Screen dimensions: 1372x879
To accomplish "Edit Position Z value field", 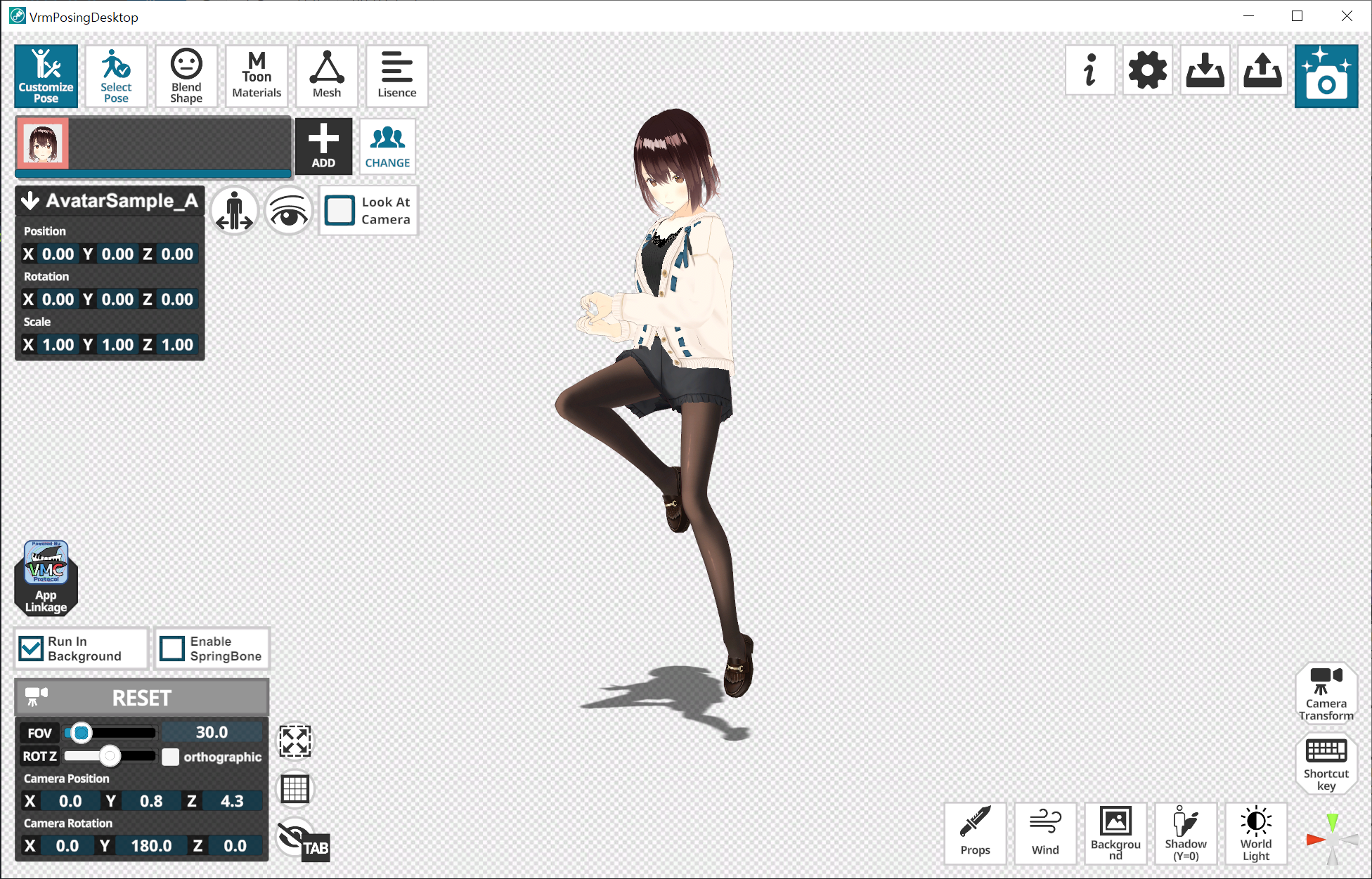I will tap(177, 254).
